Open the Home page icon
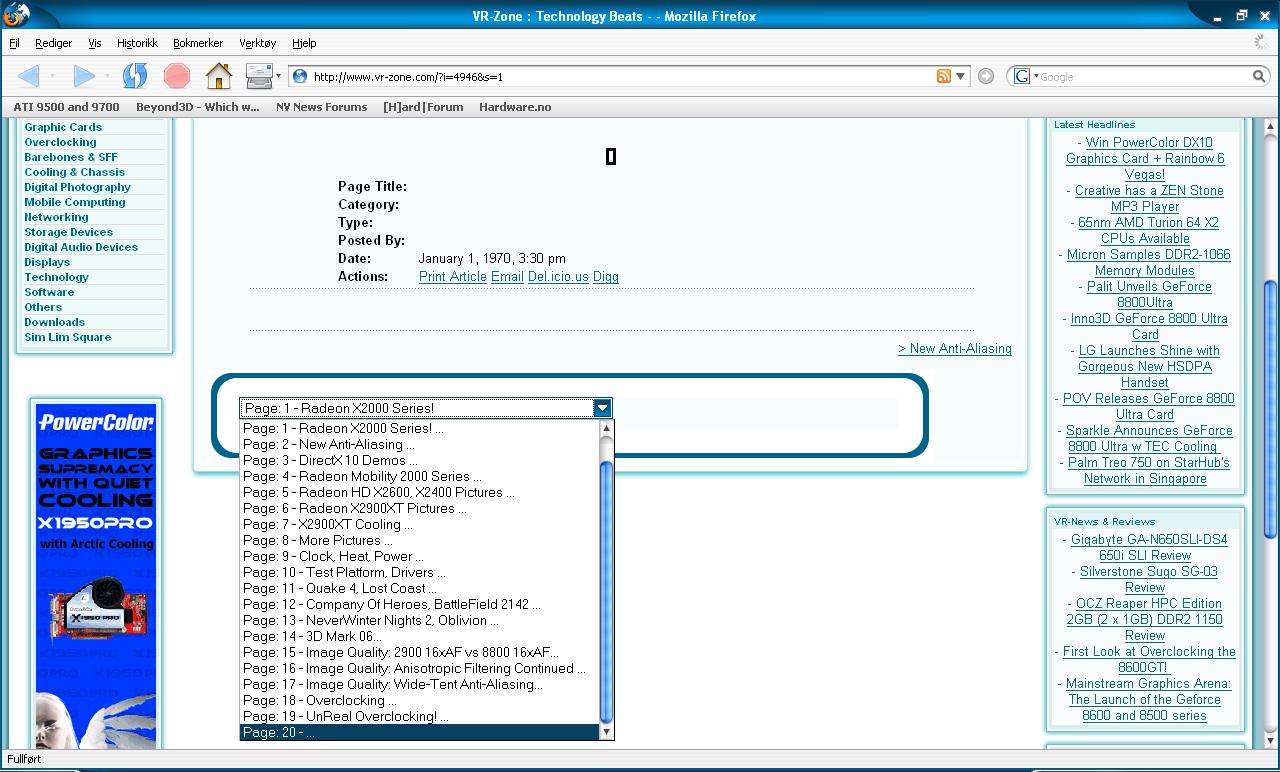 (x=219, y=76)
